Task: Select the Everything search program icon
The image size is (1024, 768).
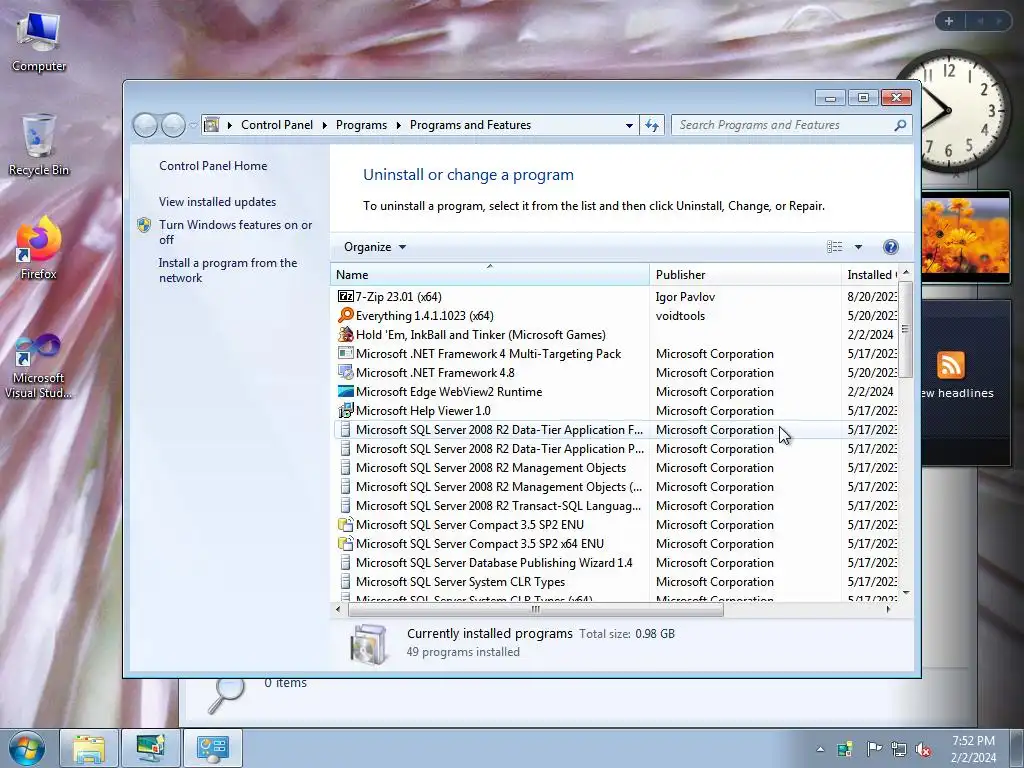Action: [345, 315]
